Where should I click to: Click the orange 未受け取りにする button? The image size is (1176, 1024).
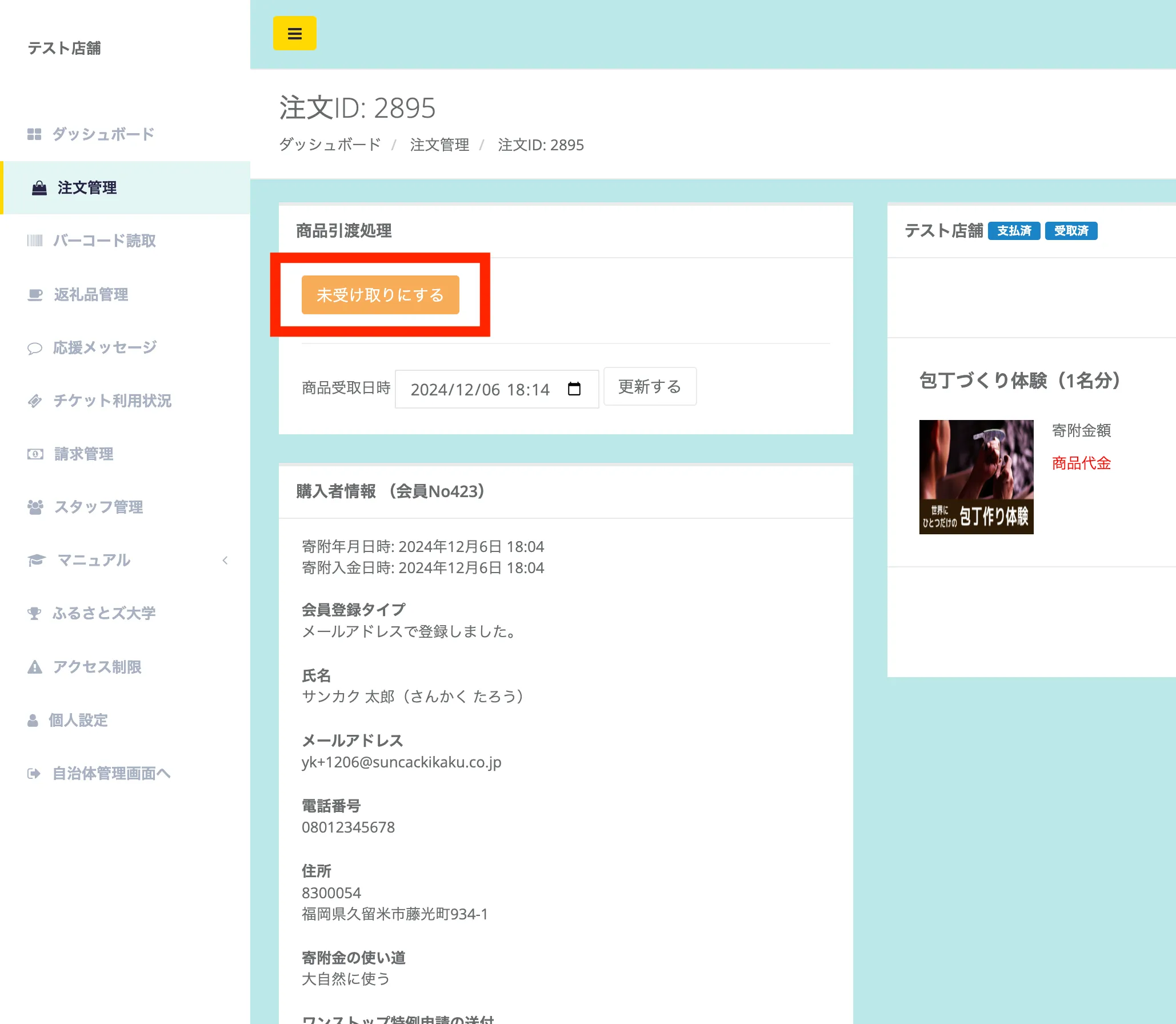pyautogui.click(x=381, y=295)
